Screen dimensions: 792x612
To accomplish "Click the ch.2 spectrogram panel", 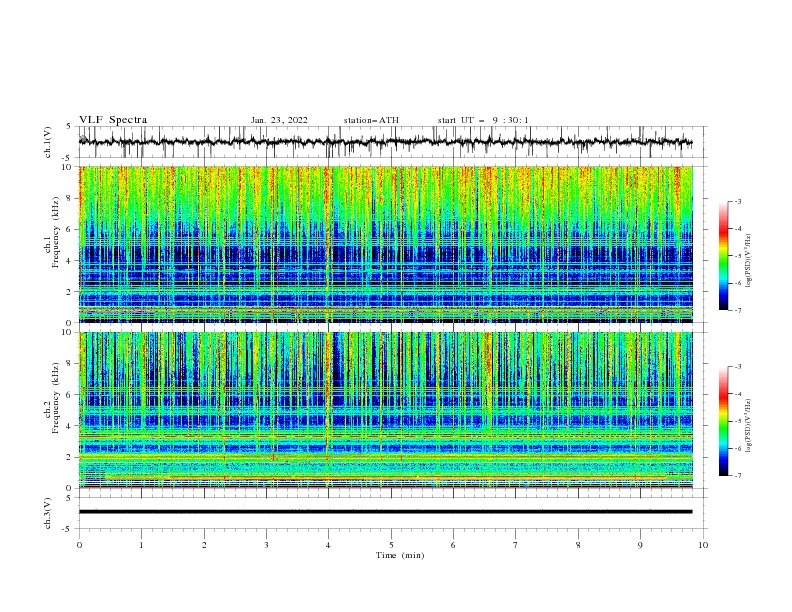I will pos(385,410).
